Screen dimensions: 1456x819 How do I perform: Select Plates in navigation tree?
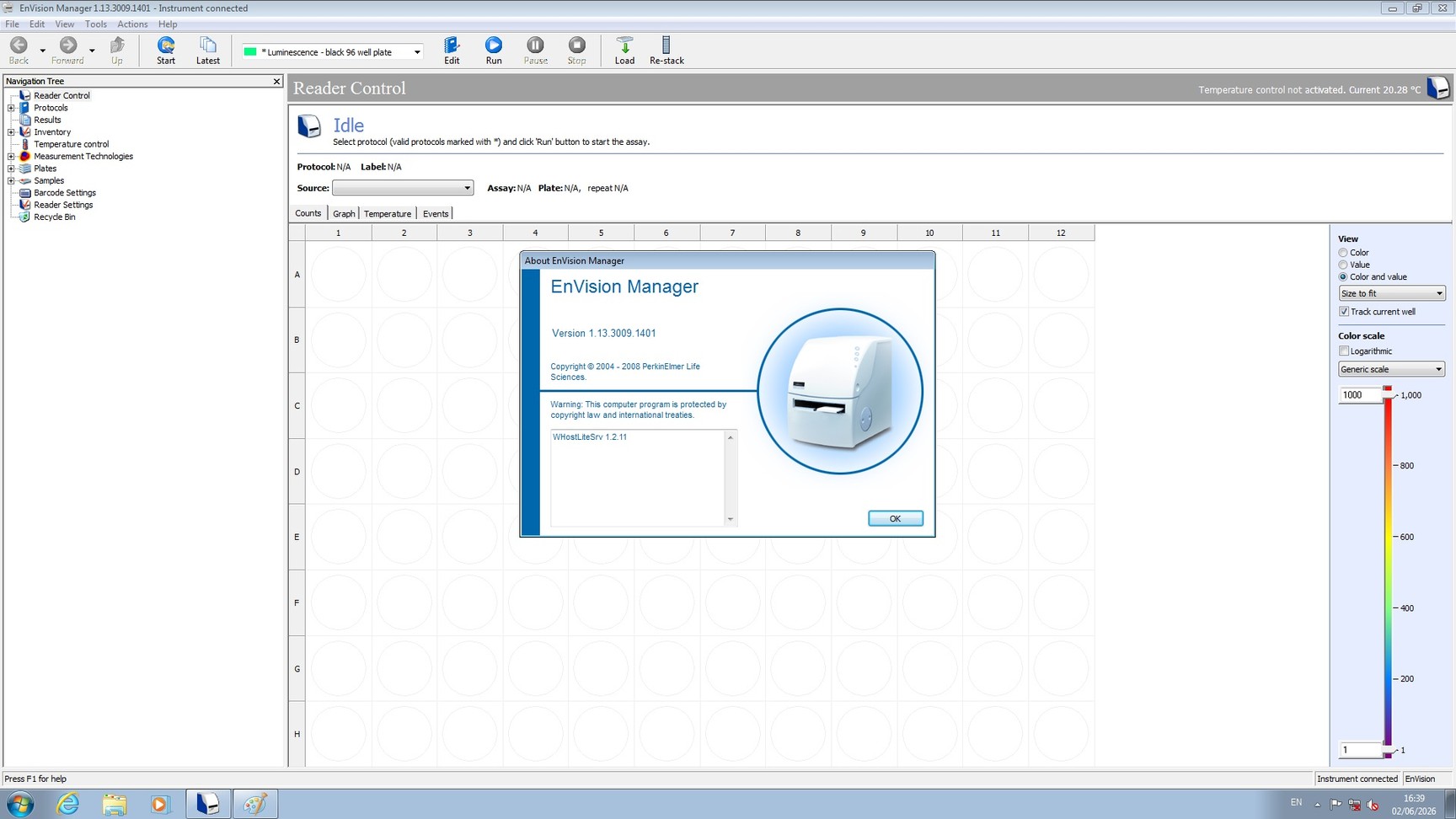[45, 169]
